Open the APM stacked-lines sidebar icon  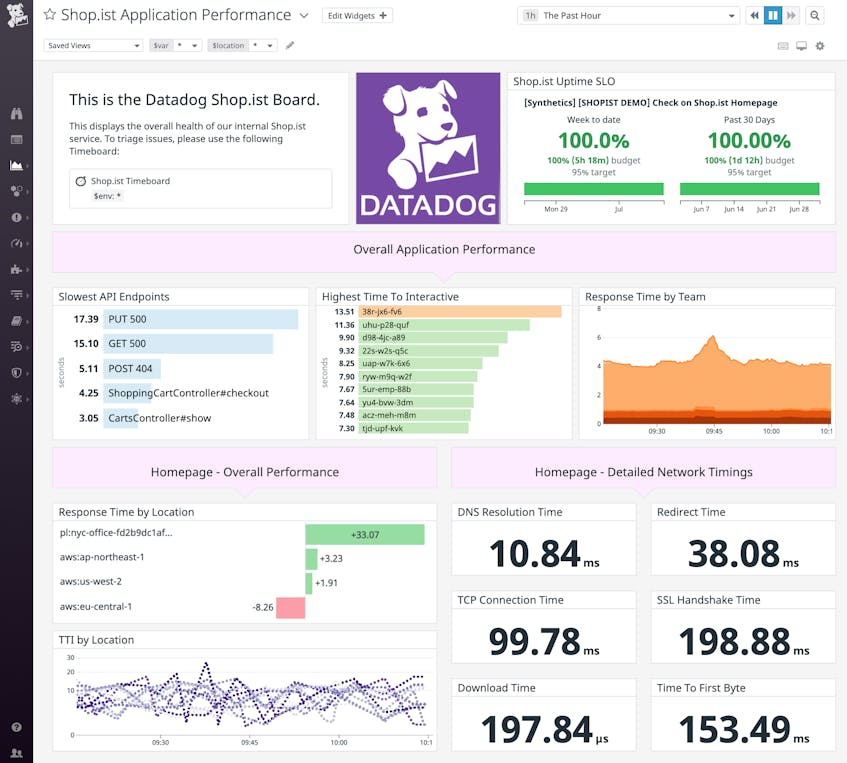click(17, 295)
